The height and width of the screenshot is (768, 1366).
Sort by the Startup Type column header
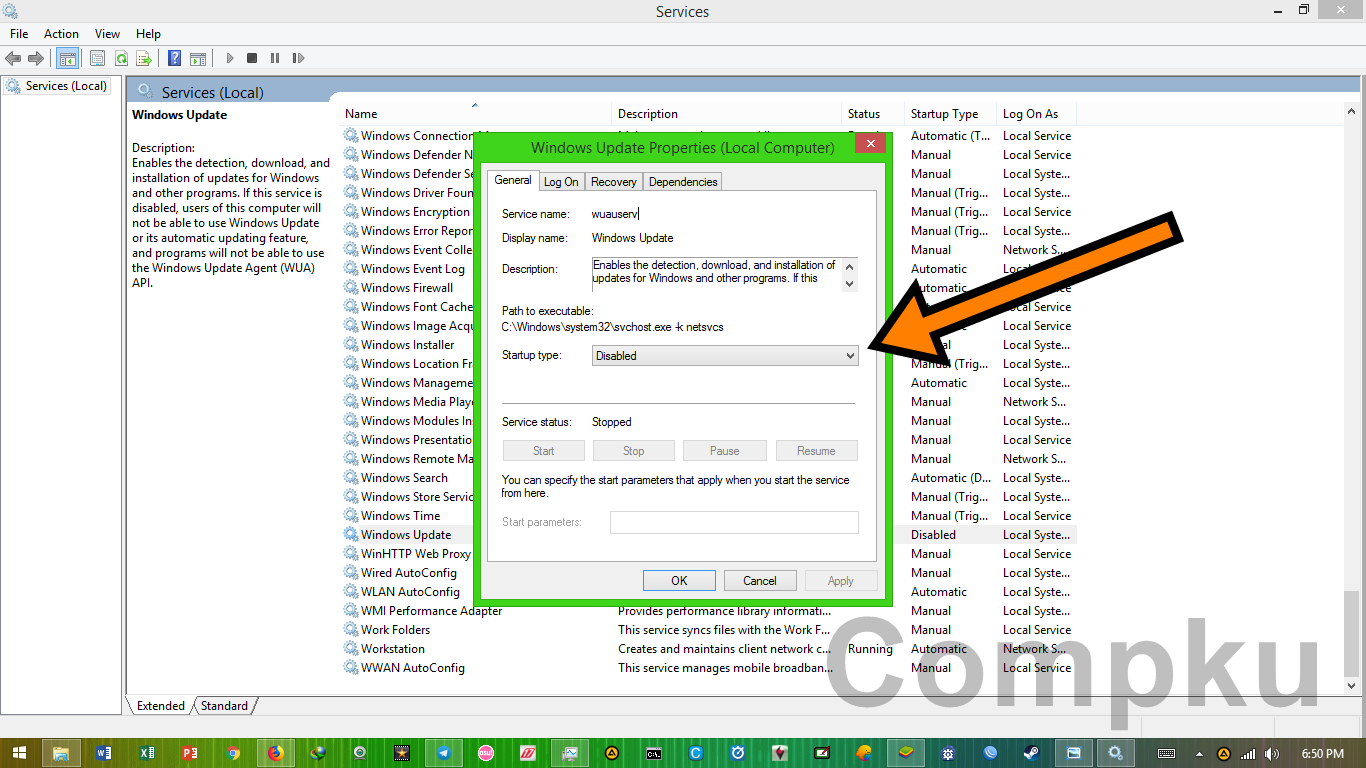[951, 114]
